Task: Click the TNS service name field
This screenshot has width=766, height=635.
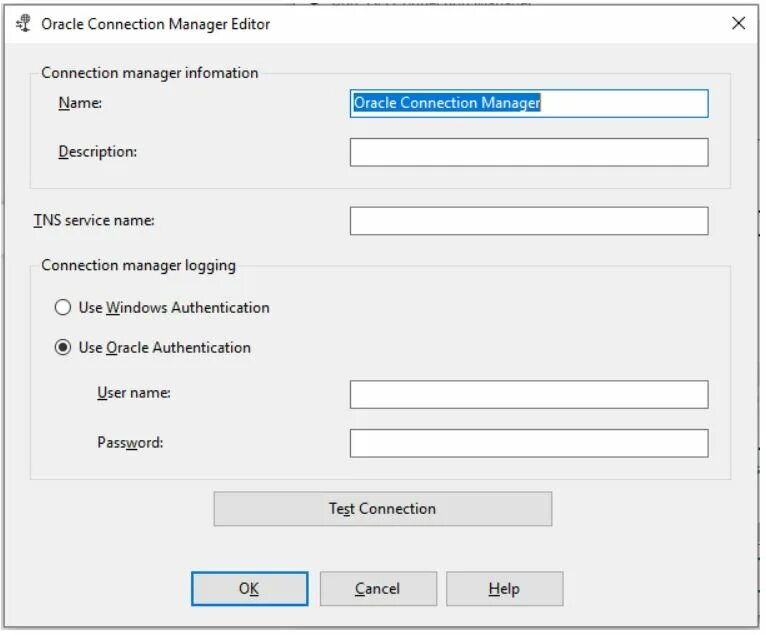Action: (x=529, y=221)
